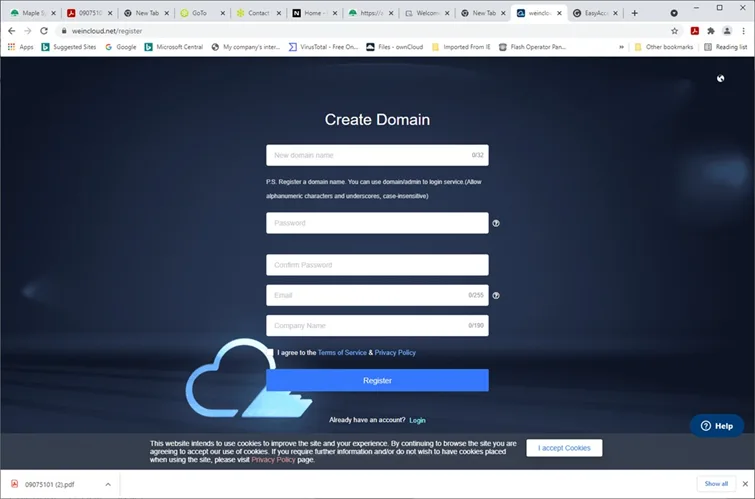Open Privacy Policy link in cookie banner
This screenshot has width=755, height=499.
(273, 460)
